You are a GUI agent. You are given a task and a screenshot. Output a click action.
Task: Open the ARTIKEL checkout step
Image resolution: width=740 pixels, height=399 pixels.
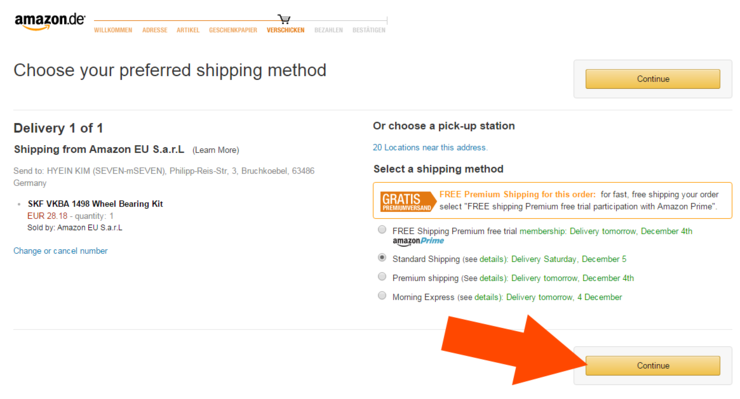(188, 30)
